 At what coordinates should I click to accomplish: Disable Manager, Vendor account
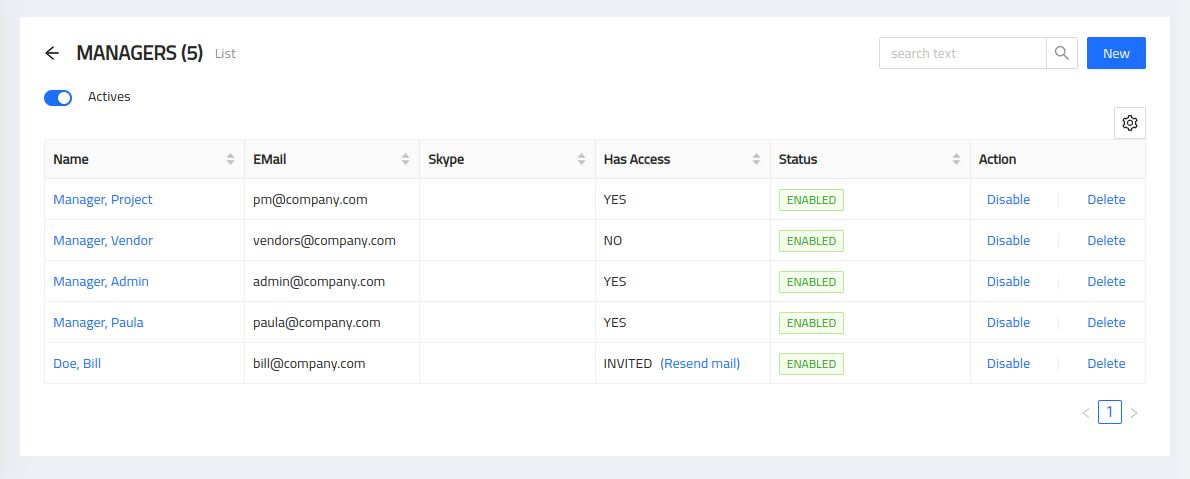(1008, 241)
